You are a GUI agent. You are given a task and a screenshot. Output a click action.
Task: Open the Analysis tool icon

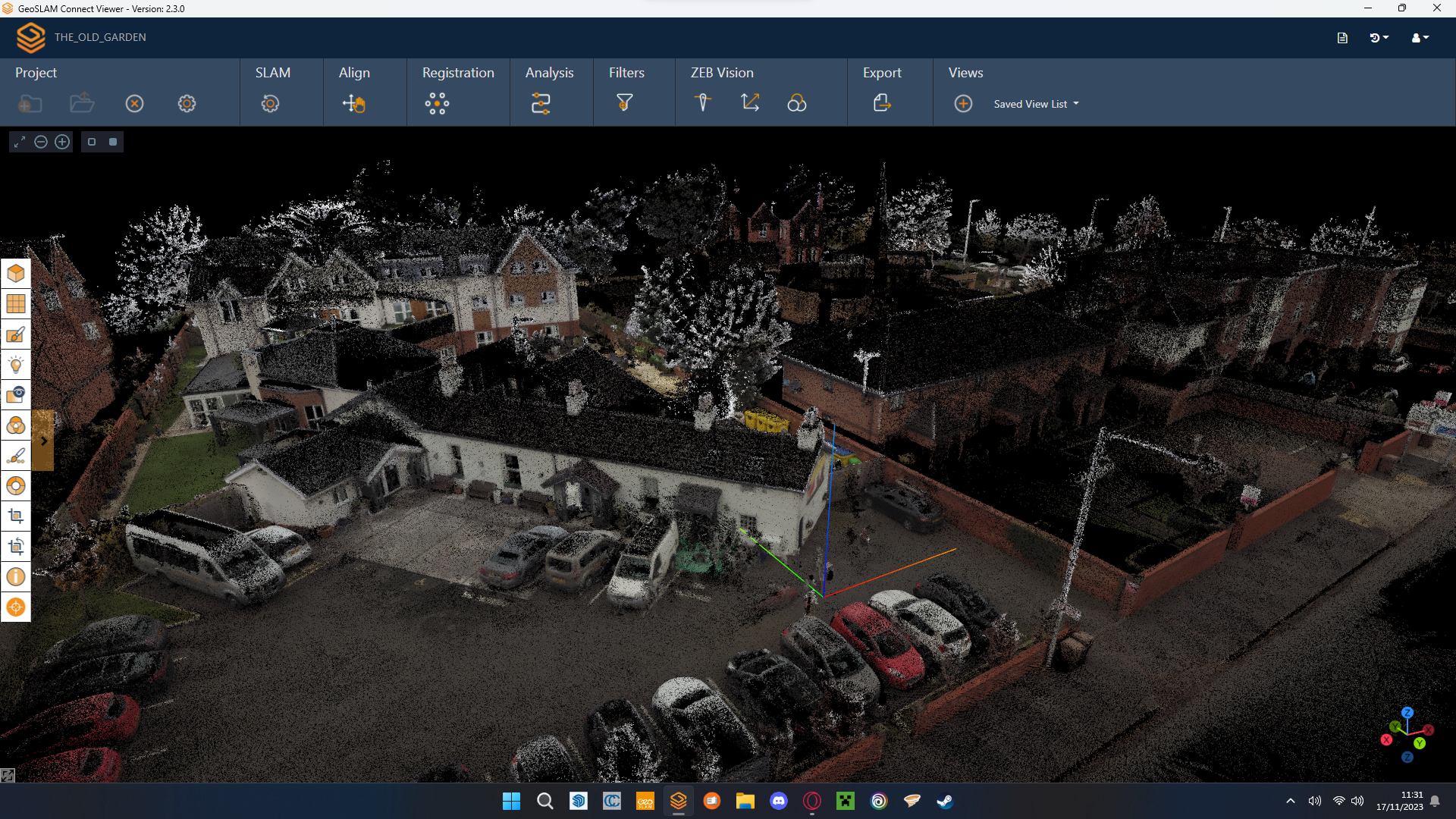click(541, 103)
